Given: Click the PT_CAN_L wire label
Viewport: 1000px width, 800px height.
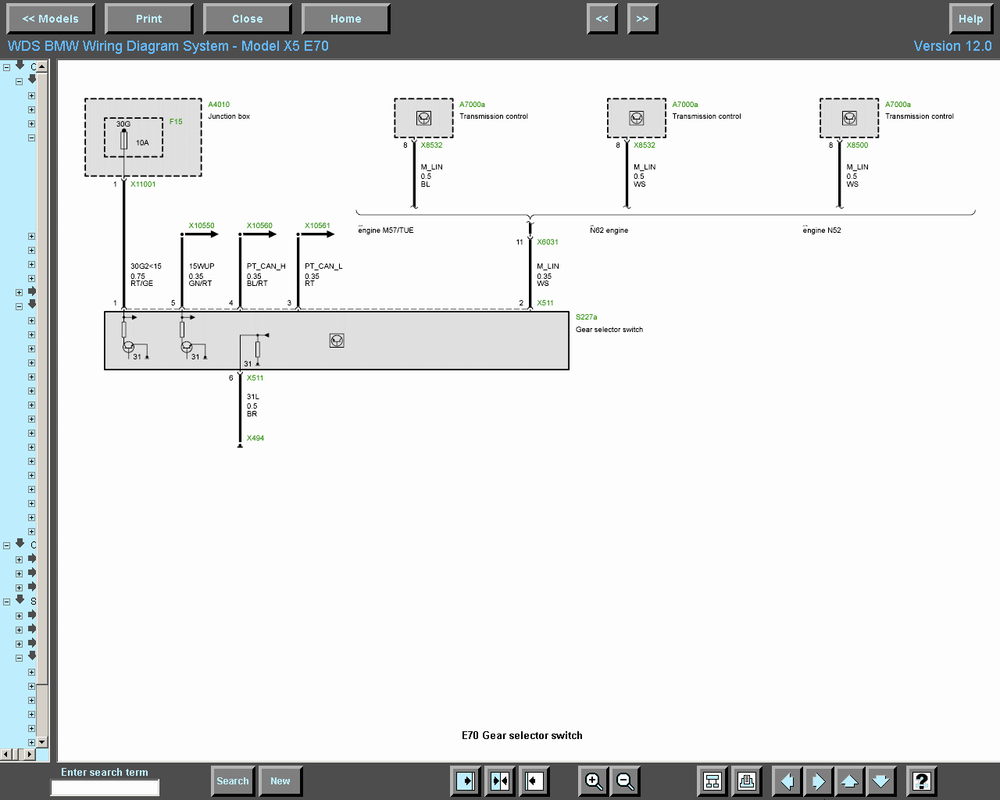Looking at the screenshot, I should 323,266.
